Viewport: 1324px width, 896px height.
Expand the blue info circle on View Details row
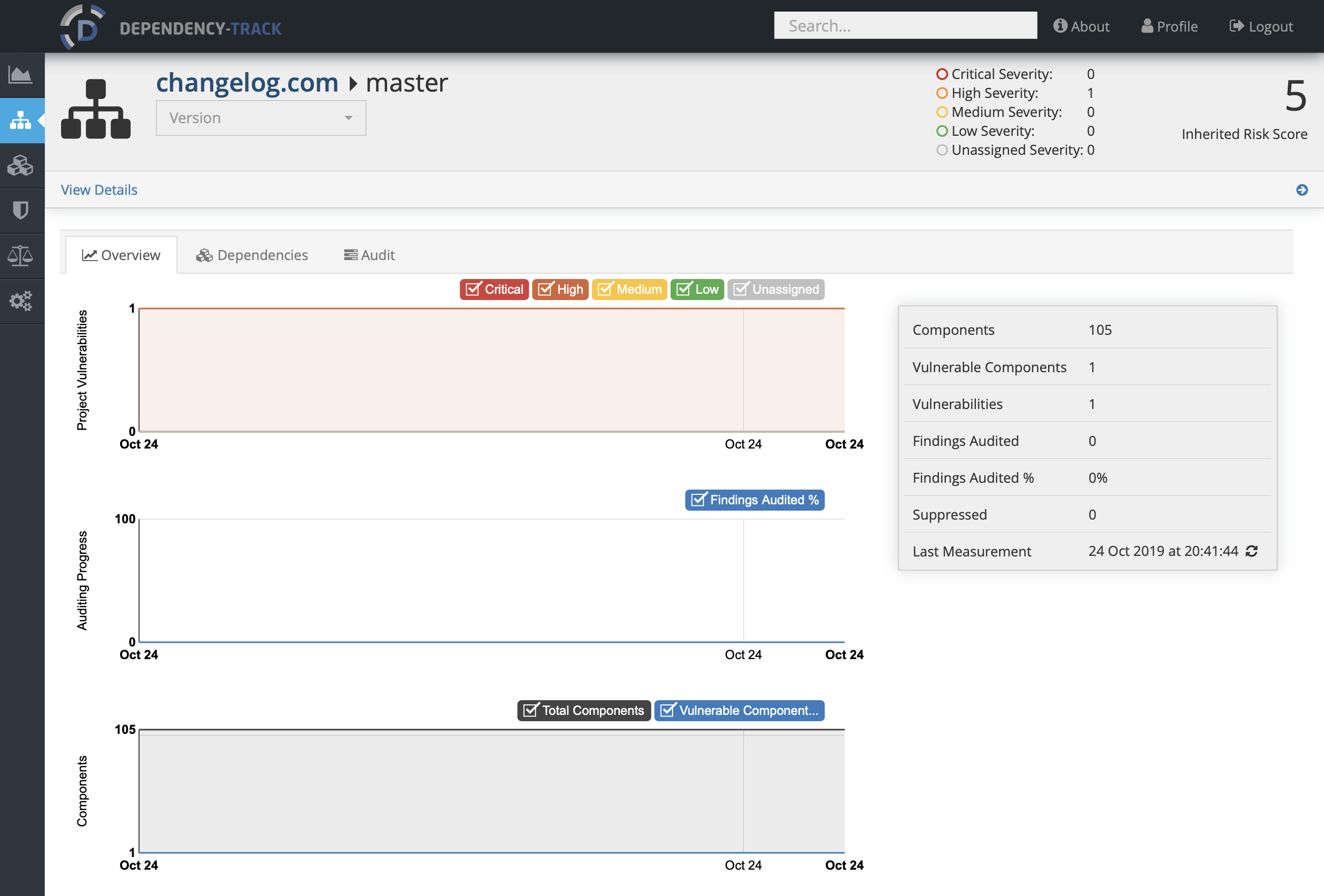coord(1301,189)
